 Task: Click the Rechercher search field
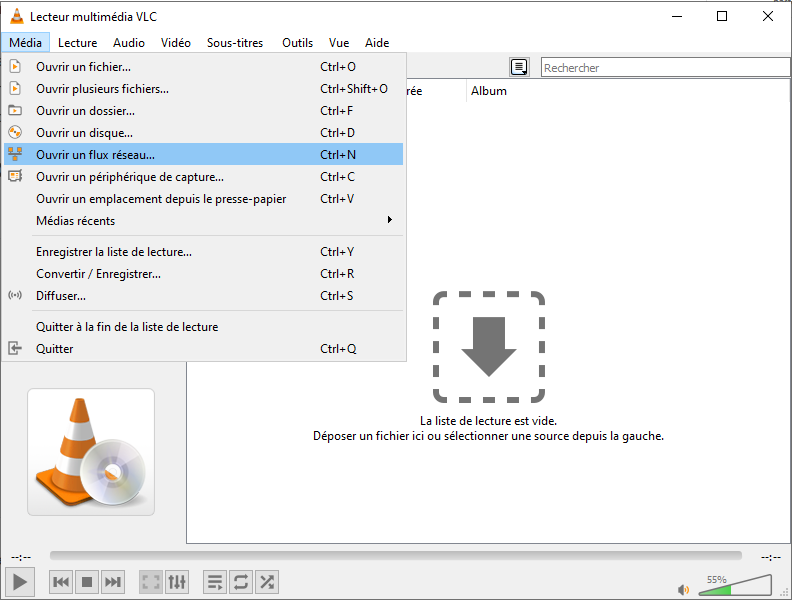(665, 67)
